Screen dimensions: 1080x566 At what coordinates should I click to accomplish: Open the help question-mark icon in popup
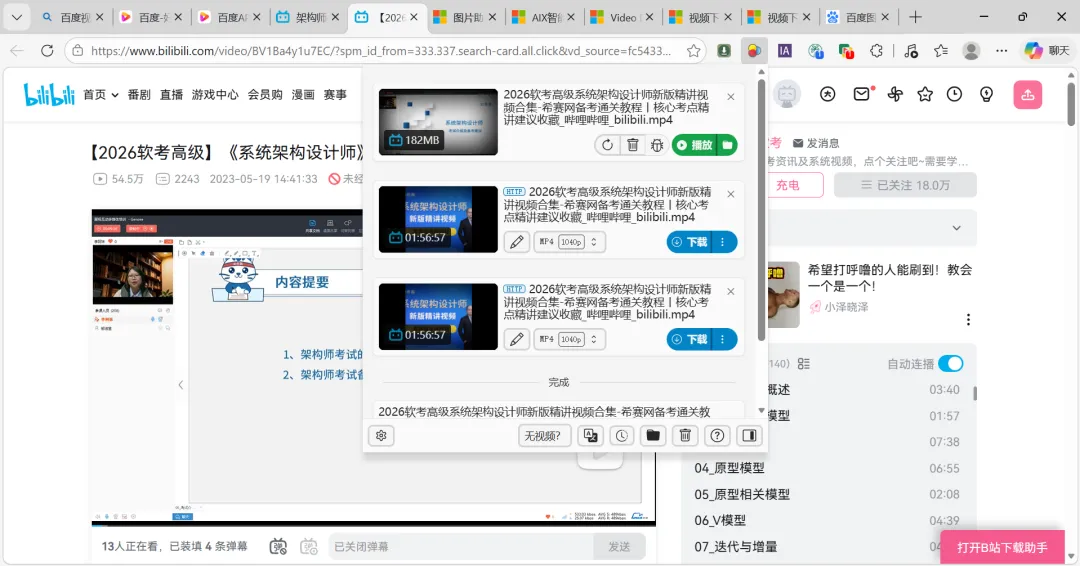tap(717, 436)
